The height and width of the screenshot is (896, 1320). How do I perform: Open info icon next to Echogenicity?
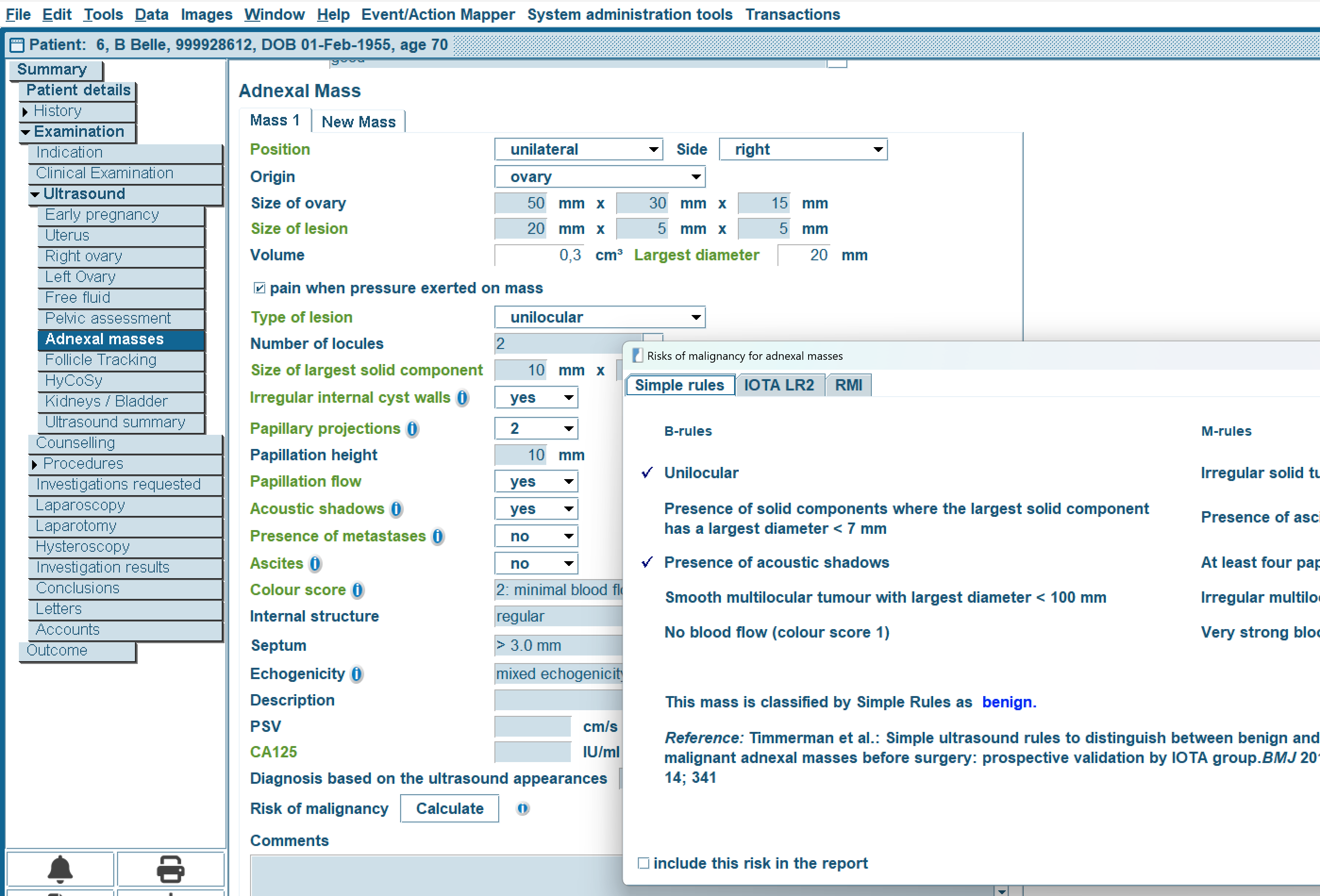point(356,674)
